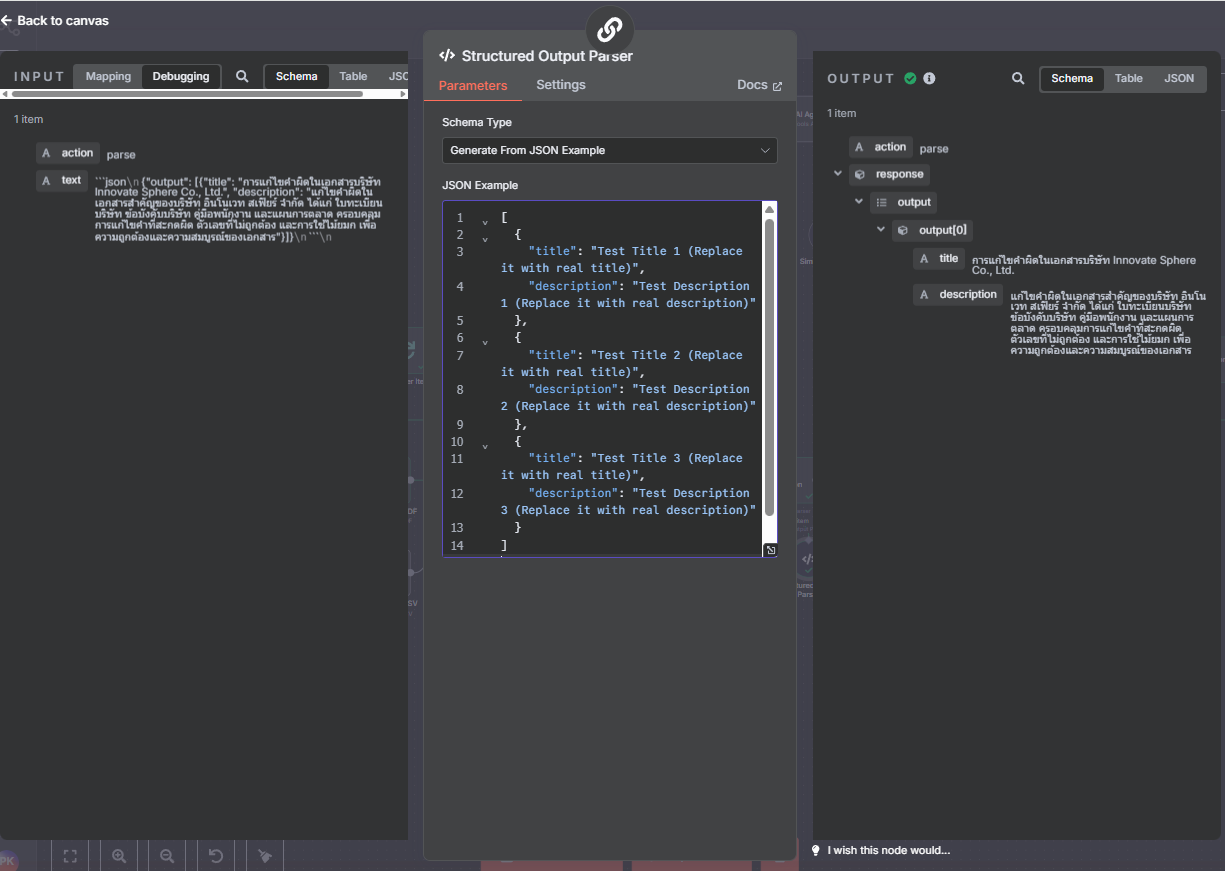Viewport: 1225px width, 871px height.
Task: Select Schema view in the INPUT panel
Action: 297,76
